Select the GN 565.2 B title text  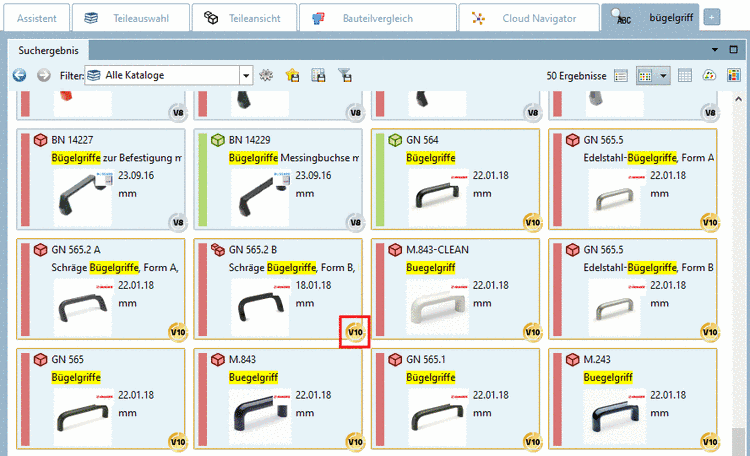[x=253, y=249]
